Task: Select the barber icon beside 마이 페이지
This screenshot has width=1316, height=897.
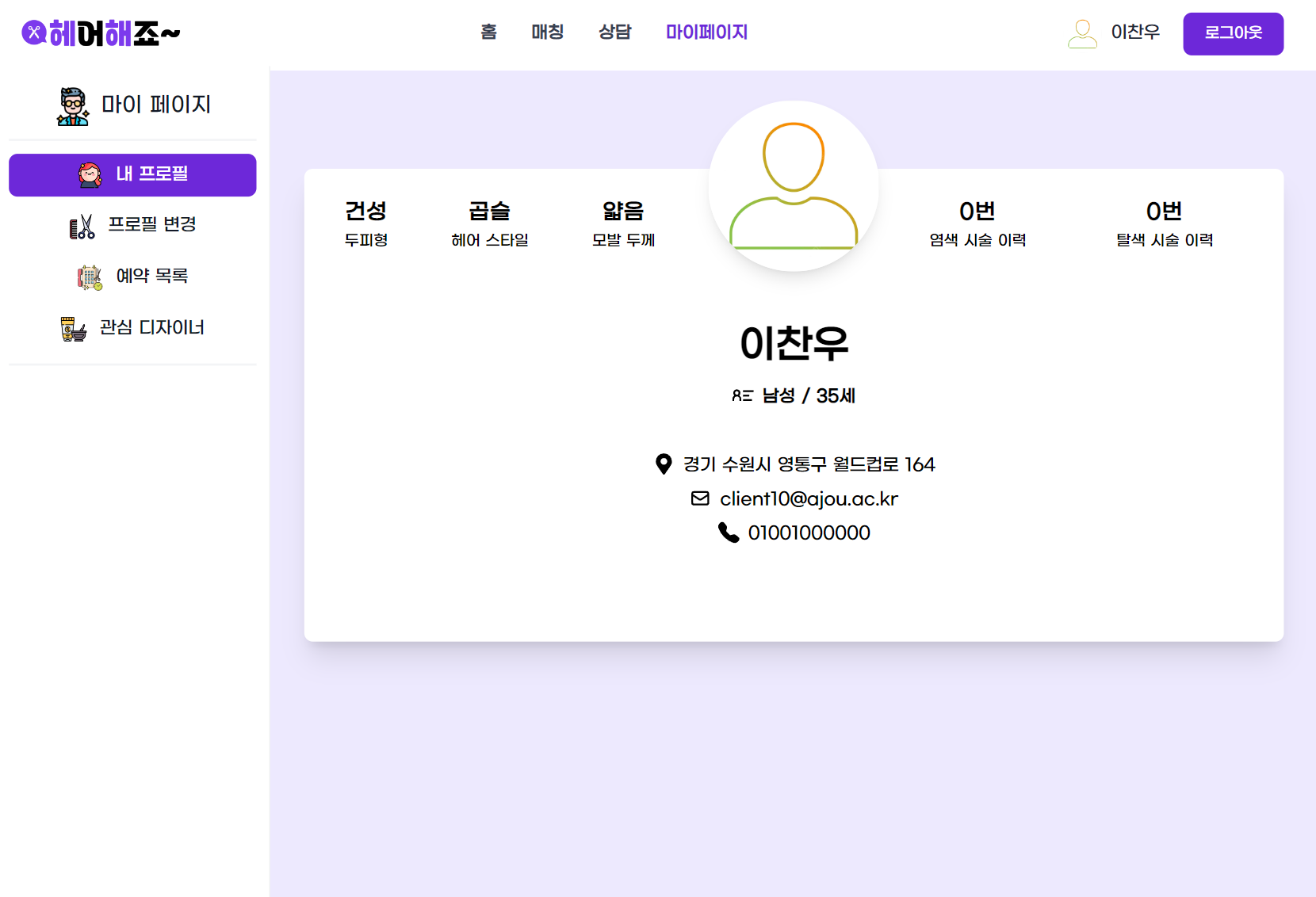Action: click(72, 104)
